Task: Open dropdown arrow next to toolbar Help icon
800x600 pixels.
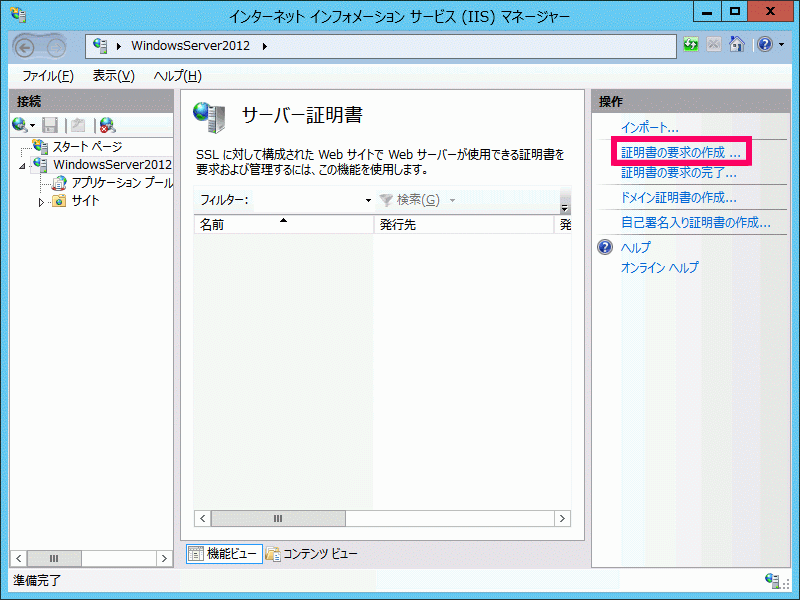Action: pyautogui.click(x=782, y=45)
